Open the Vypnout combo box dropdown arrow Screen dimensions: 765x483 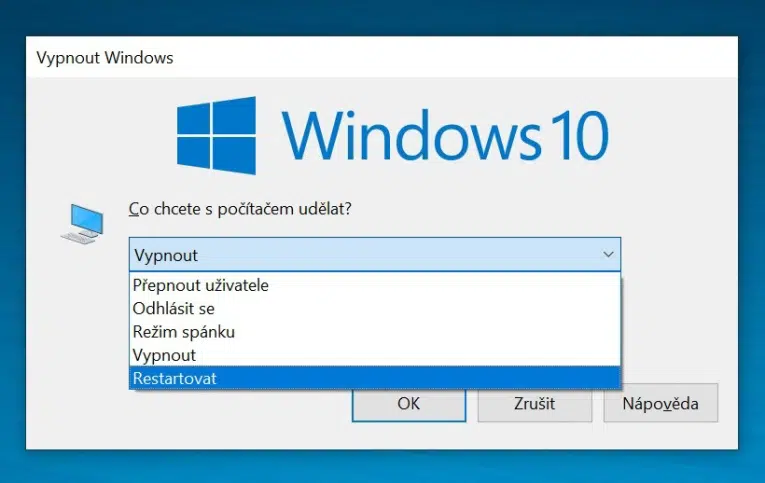[608, 254]
